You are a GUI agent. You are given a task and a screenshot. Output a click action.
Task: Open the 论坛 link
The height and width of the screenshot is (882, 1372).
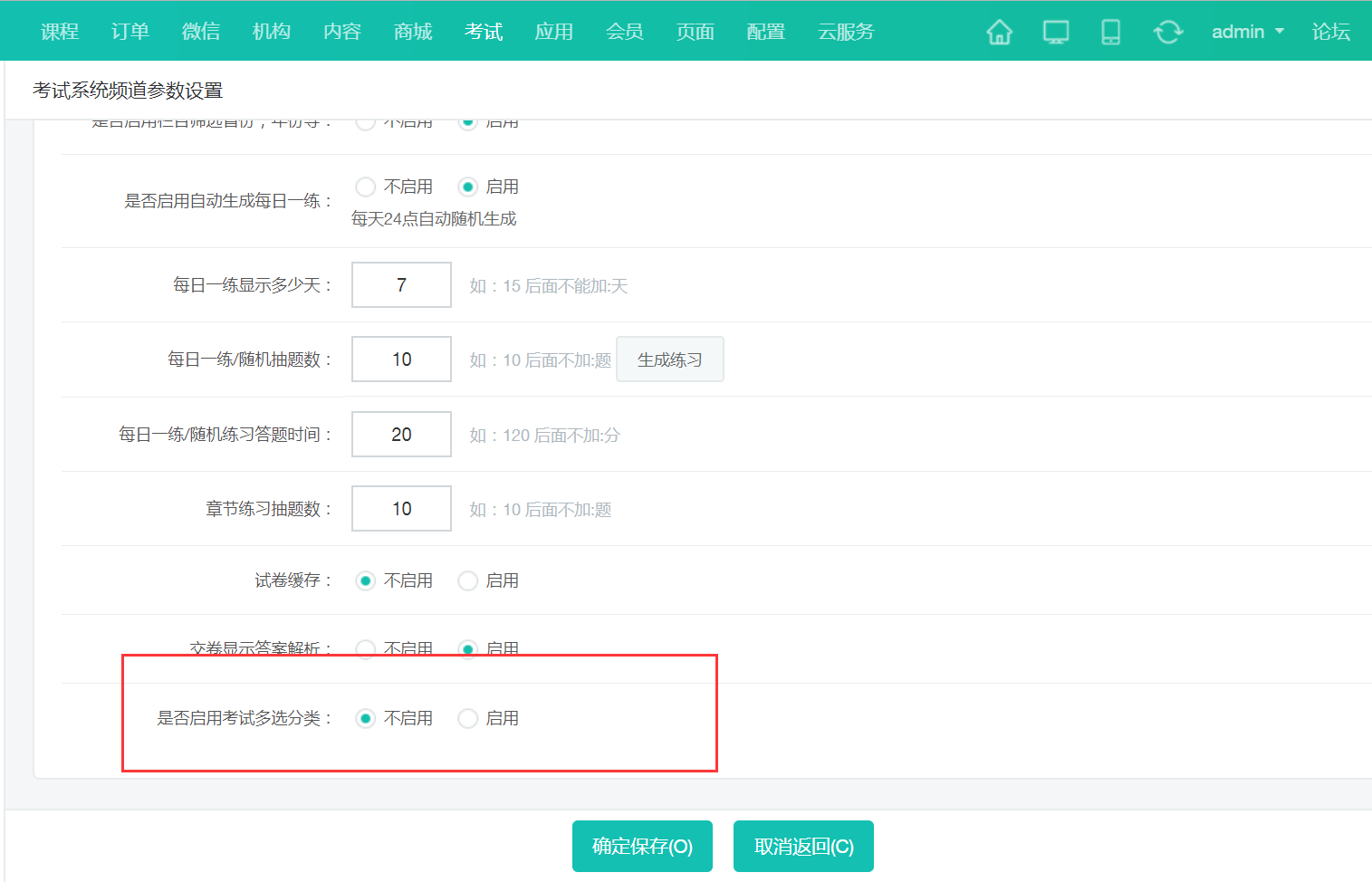(x=1330, y=31)
